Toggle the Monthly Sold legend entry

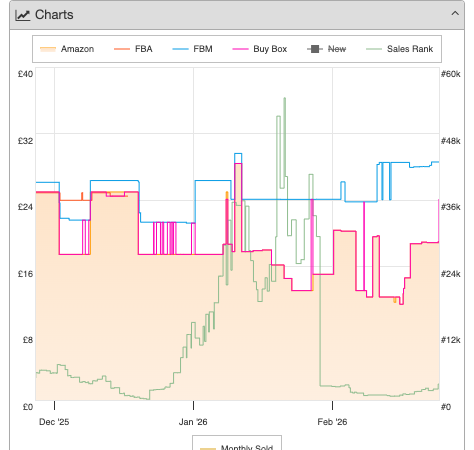(x=237, y=447)
